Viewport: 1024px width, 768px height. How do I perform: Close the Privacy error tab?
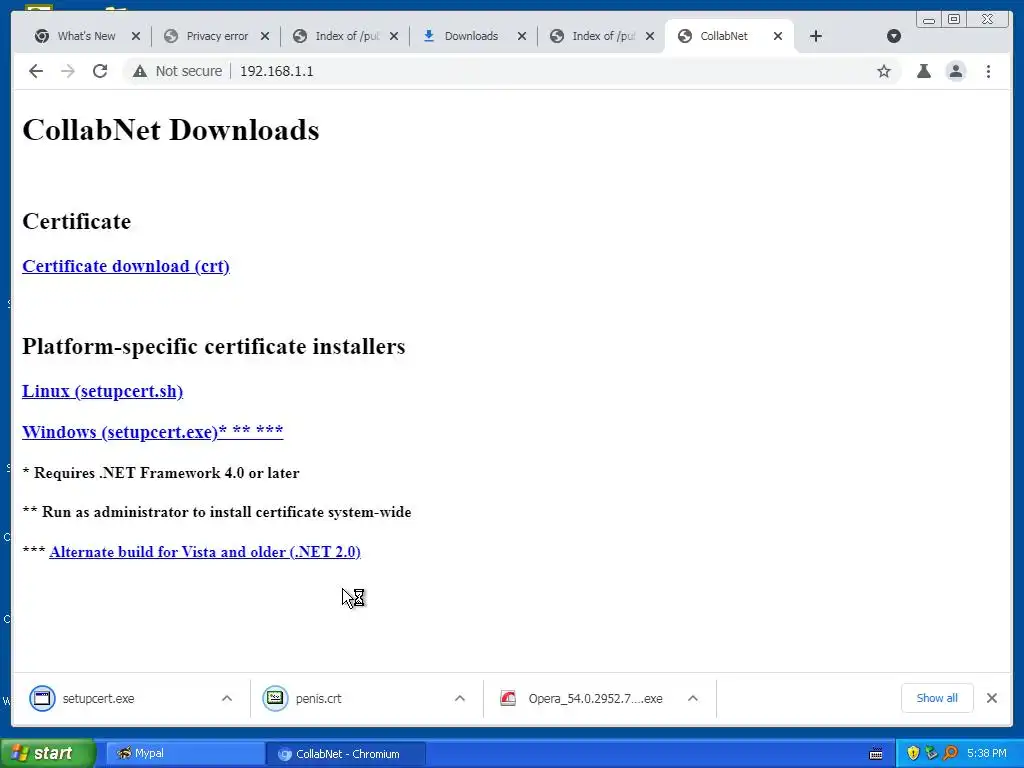tap(264, 36)
